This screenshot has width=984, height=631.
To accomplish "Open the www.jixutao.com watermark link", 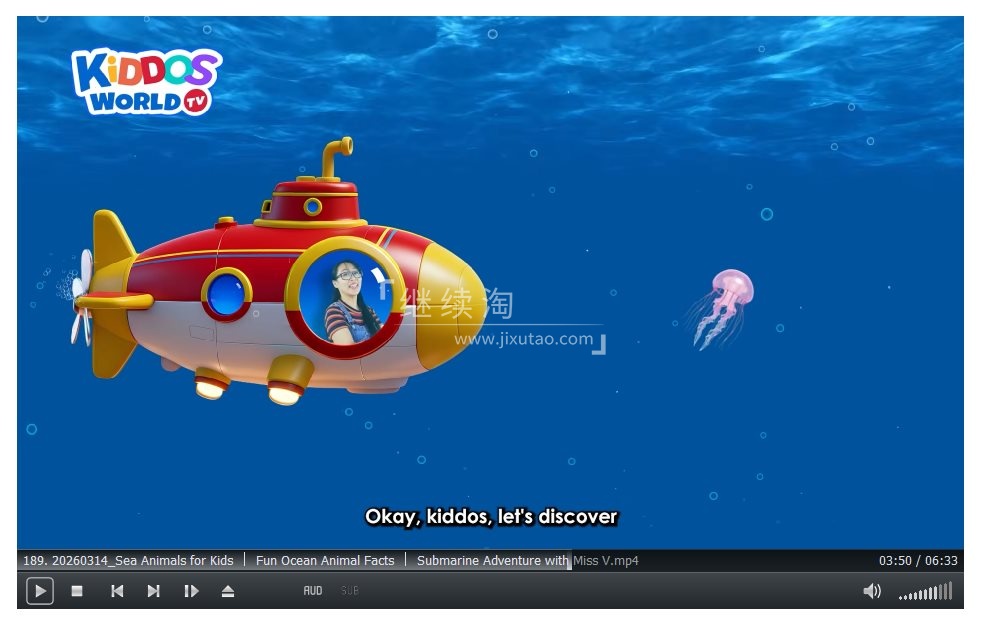I will (x=524, y=338).
